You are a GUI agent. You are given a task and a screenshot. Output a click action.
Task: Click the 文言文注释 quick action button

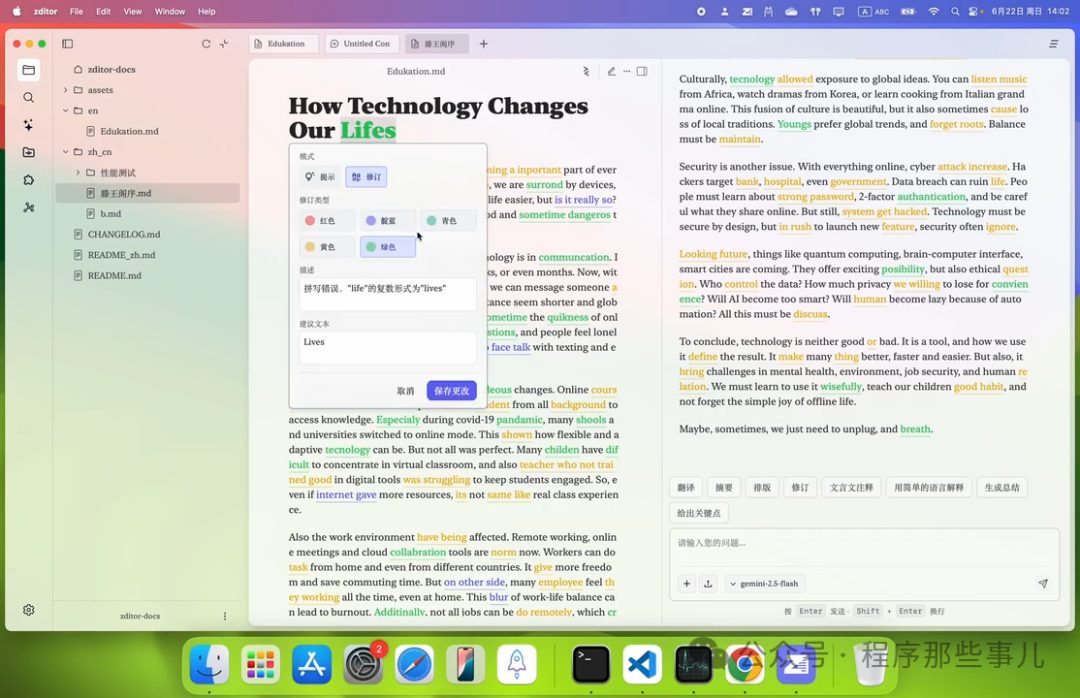tap(851, 487)
